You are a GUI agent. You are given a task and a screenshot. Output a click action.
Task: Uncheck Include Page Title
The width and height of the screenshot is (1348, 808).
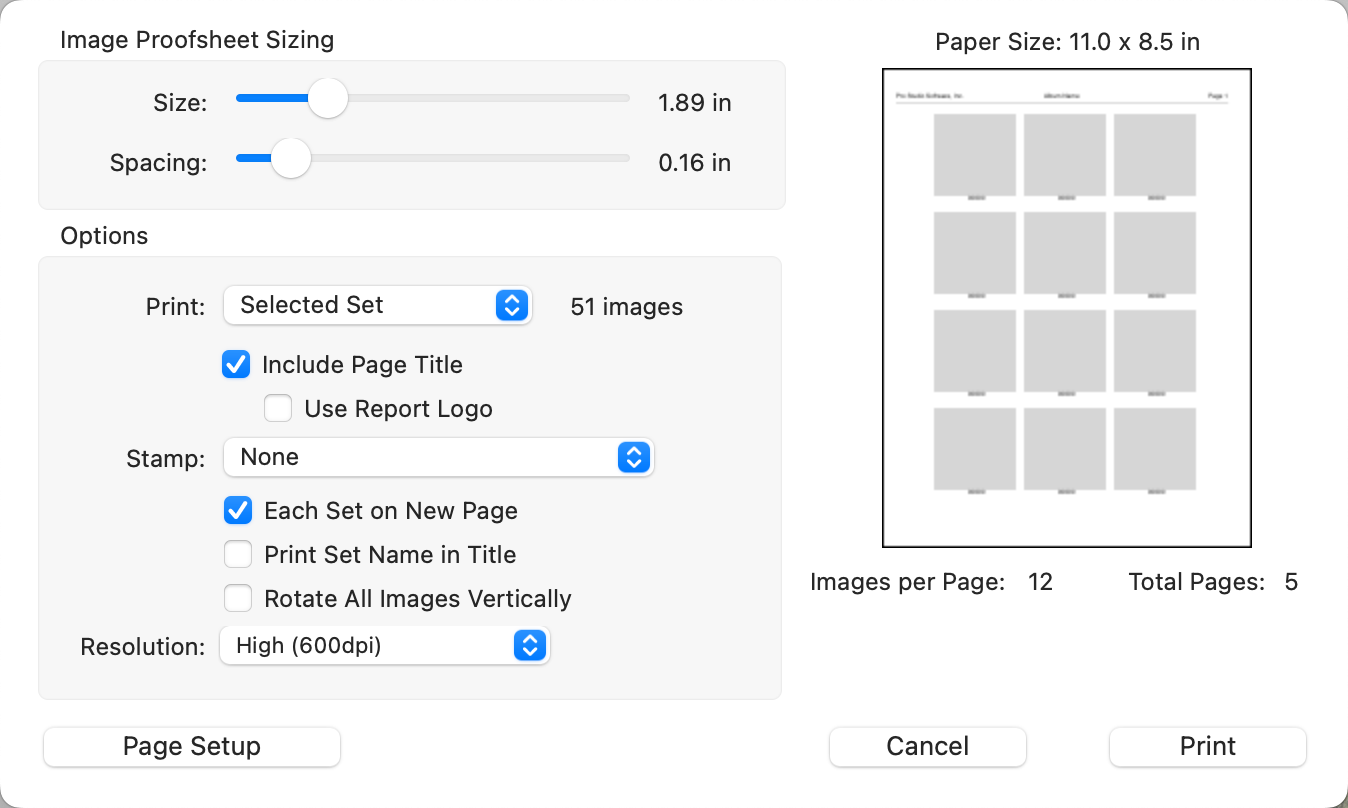tap(236, 365)
